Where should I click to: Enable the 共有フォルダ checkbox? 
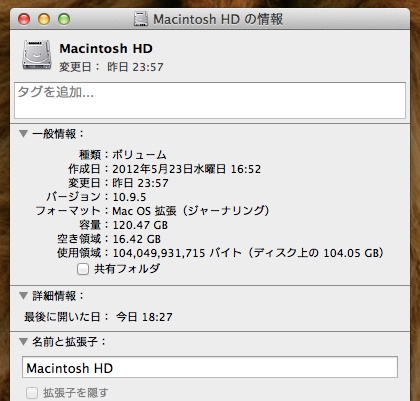[x=83, y=269]
